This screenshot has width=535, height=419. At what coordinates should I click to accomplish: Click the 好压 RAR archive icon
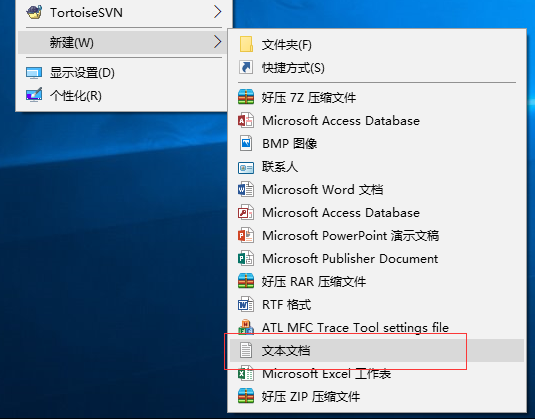coord(246,281)
